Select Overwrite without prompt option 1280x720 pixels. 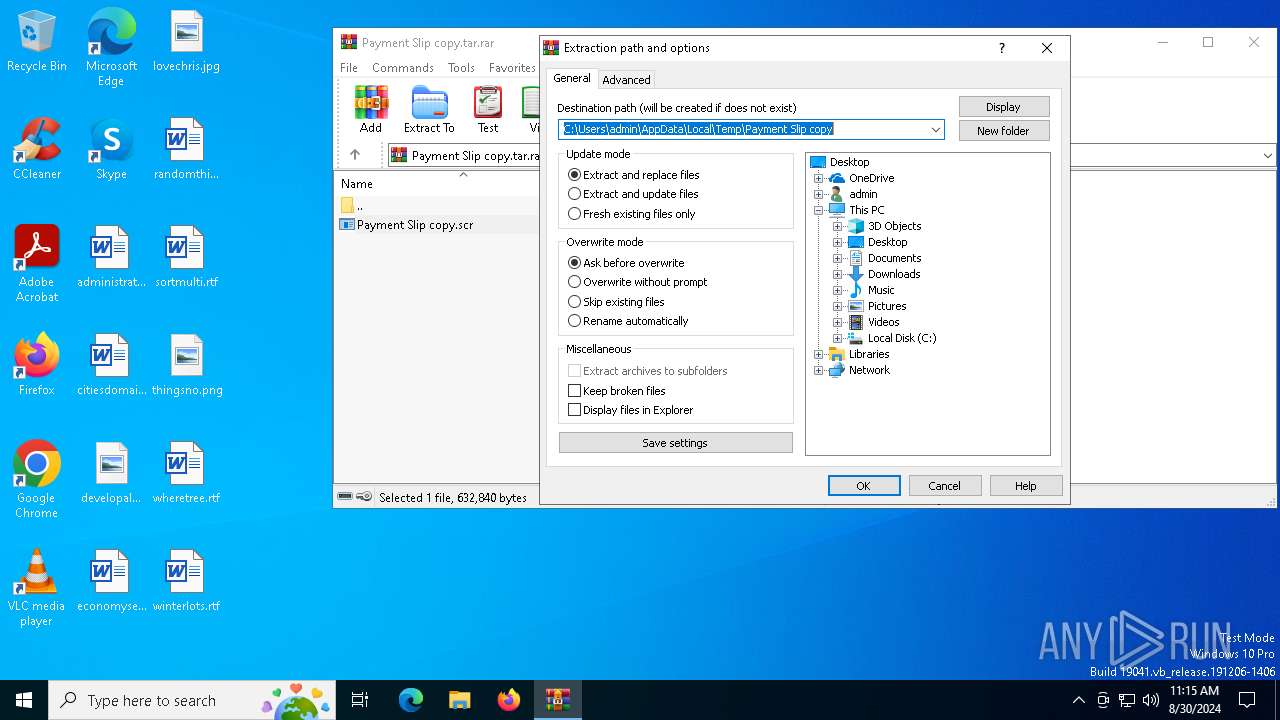click(x=637, y=282)
